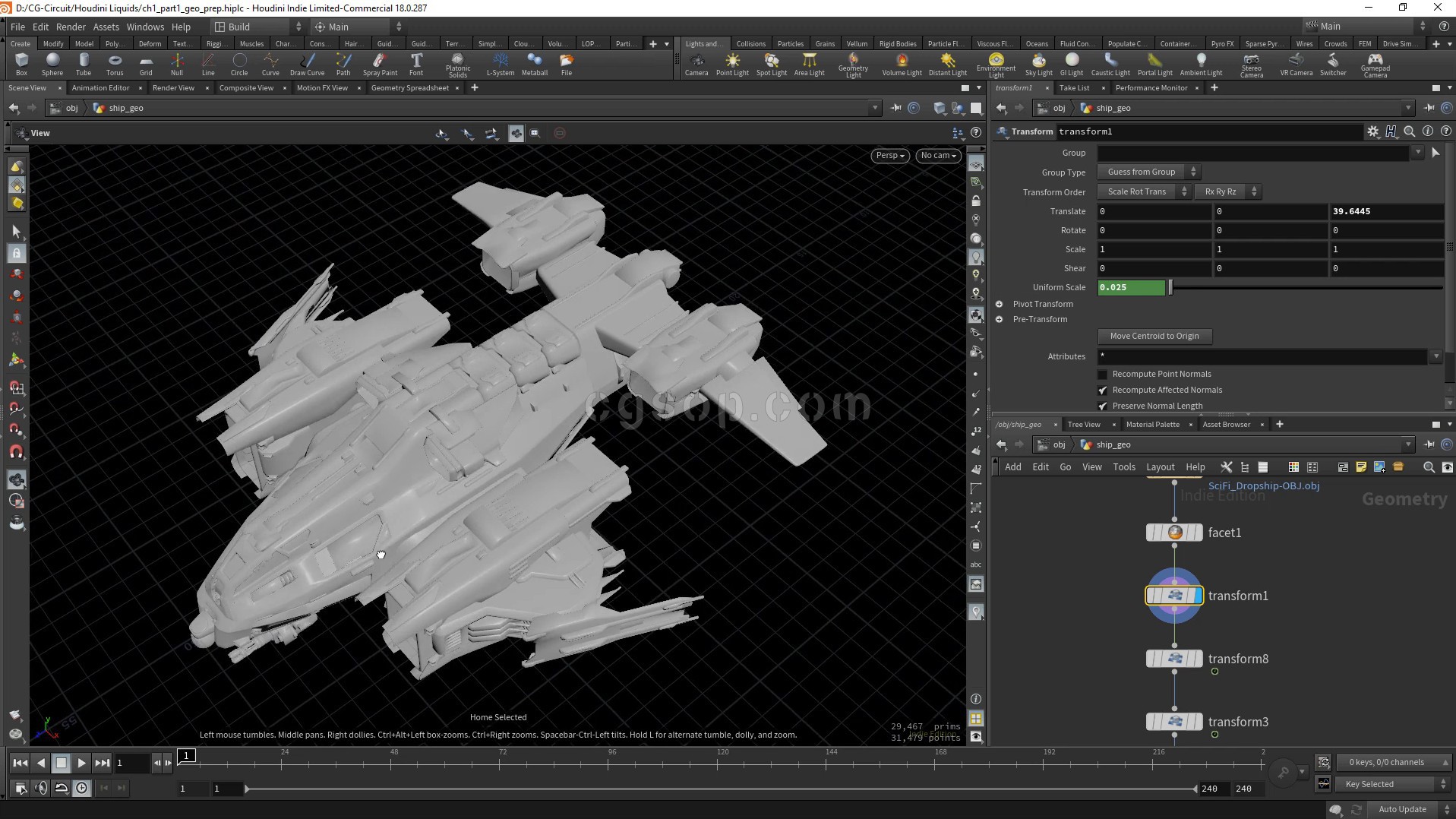This screenshot has width=1456, height=819.
Task: Select the Spray Paint shelf tool
Action: tap(380, 64)
